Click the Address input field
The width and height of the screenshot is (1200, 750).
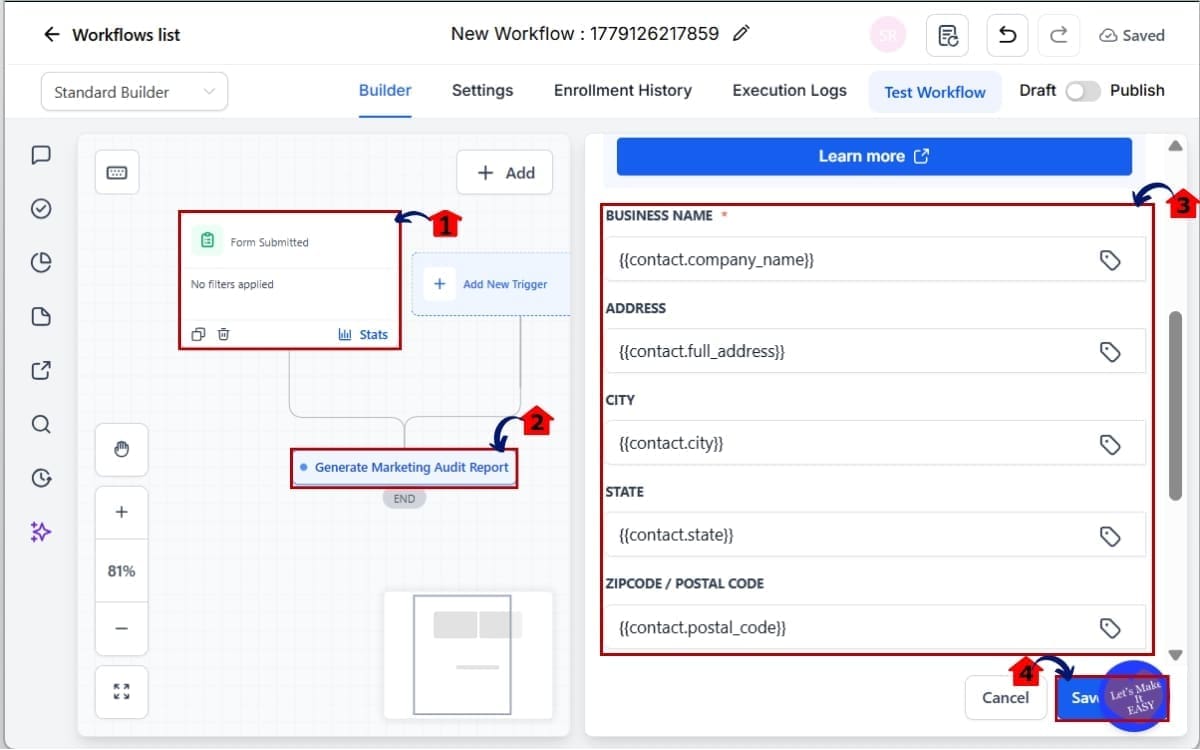pyautogui.click(x=875, y=352)
